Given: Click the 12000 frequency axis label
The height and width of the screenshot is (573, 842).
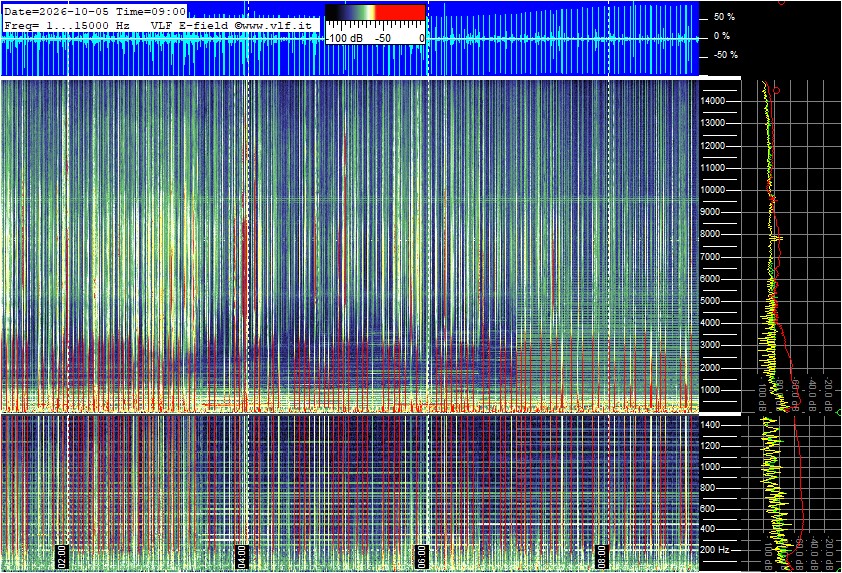Looking at the screenshot, I should point(713,146).
